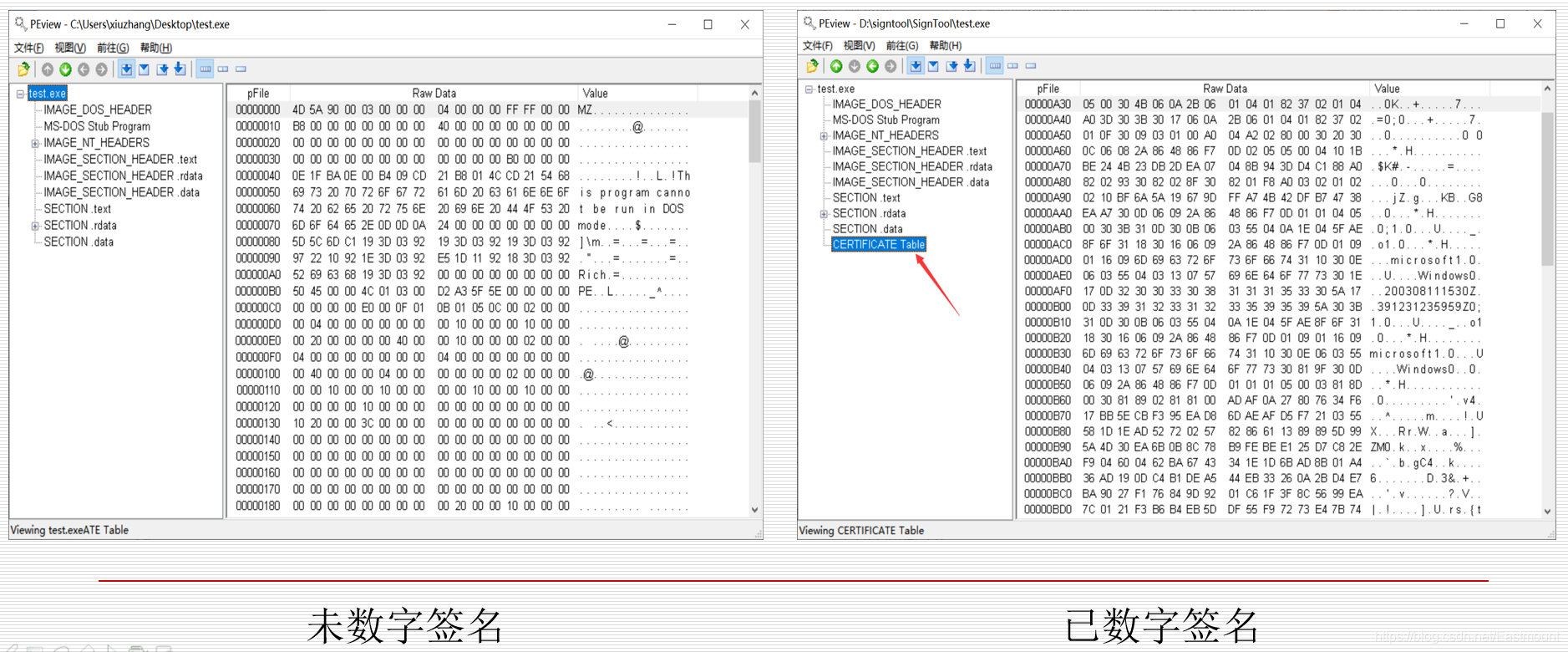
Task: Select SECTION .text in right window tree
Action: point(866,198)
